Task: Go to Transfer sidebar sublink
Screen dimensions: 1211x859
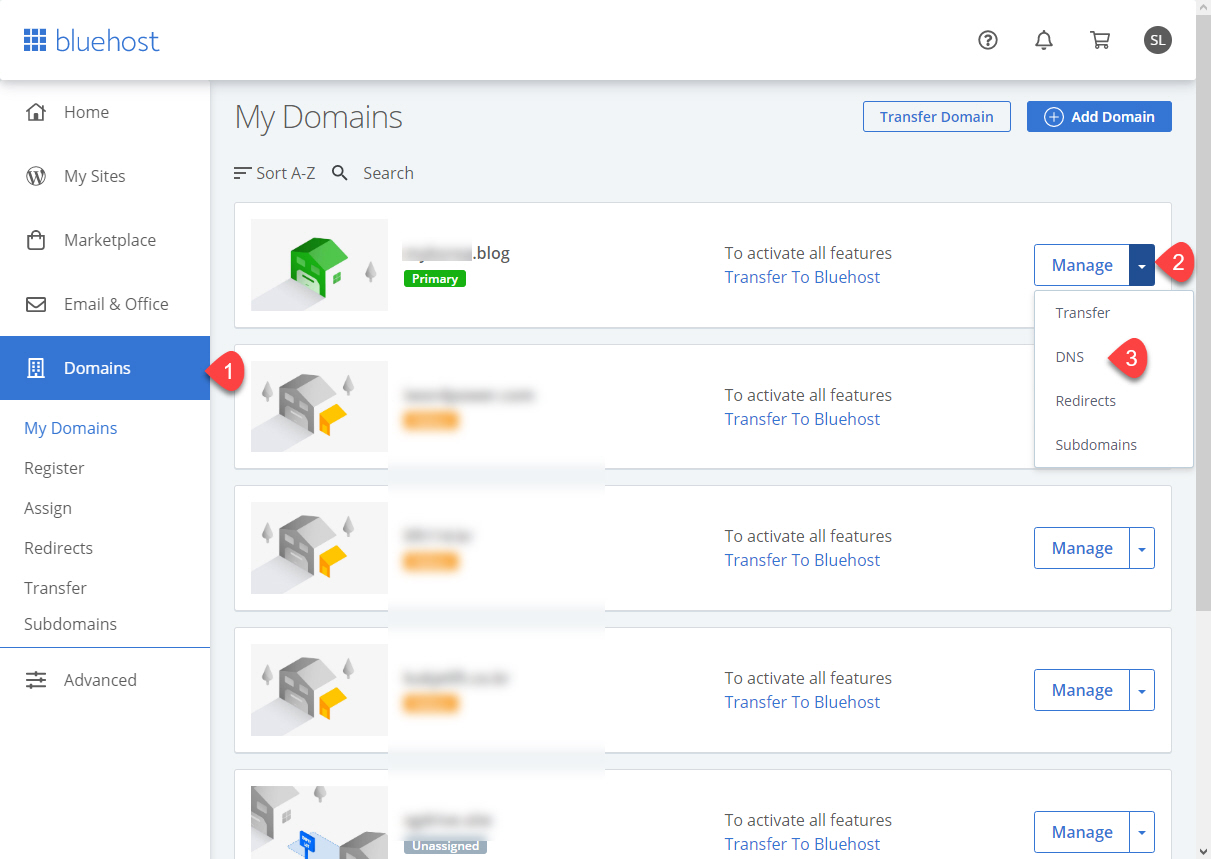Action: [x=55, y=588]
